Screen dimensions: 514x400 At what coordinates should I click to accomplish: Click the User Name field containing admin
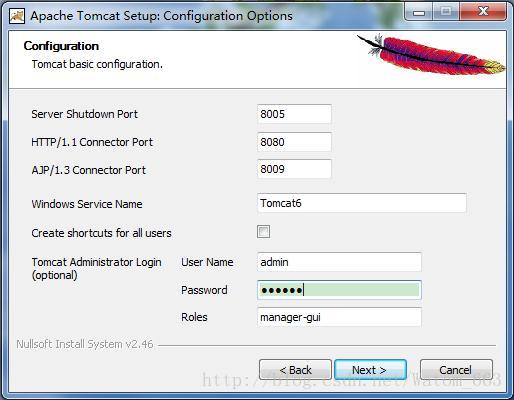339,262
